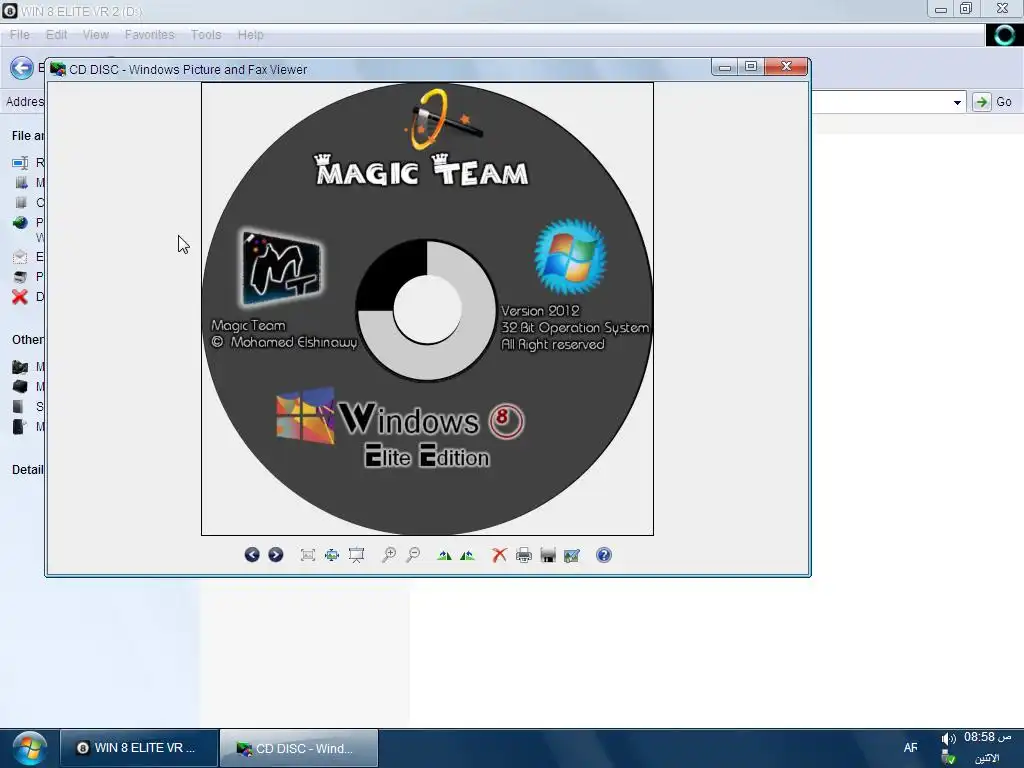Zoom out with the magnifier minus icon

413,555
